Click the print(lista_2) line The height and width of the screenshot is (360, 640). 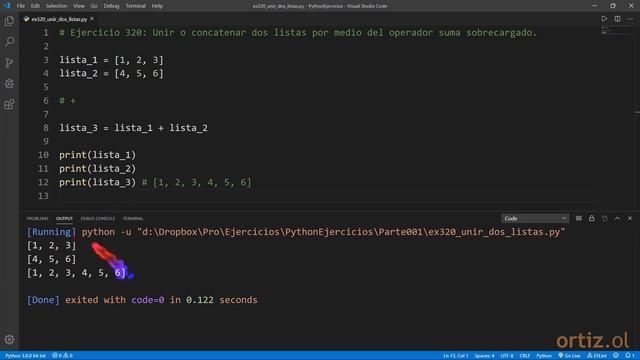pyautogui.click(x=97, y=169)
